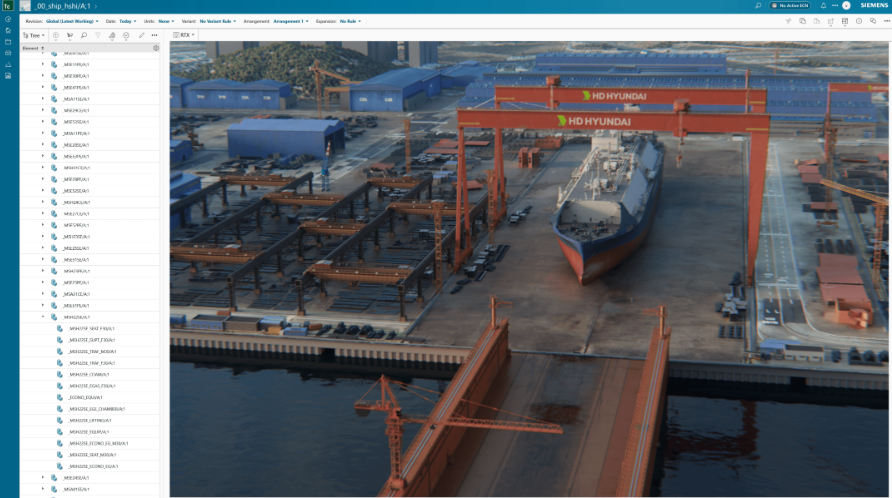892x498 pixels.
Task: Select the ECONO_EG_M30 tree row
Action: click(x=89, y=443)
